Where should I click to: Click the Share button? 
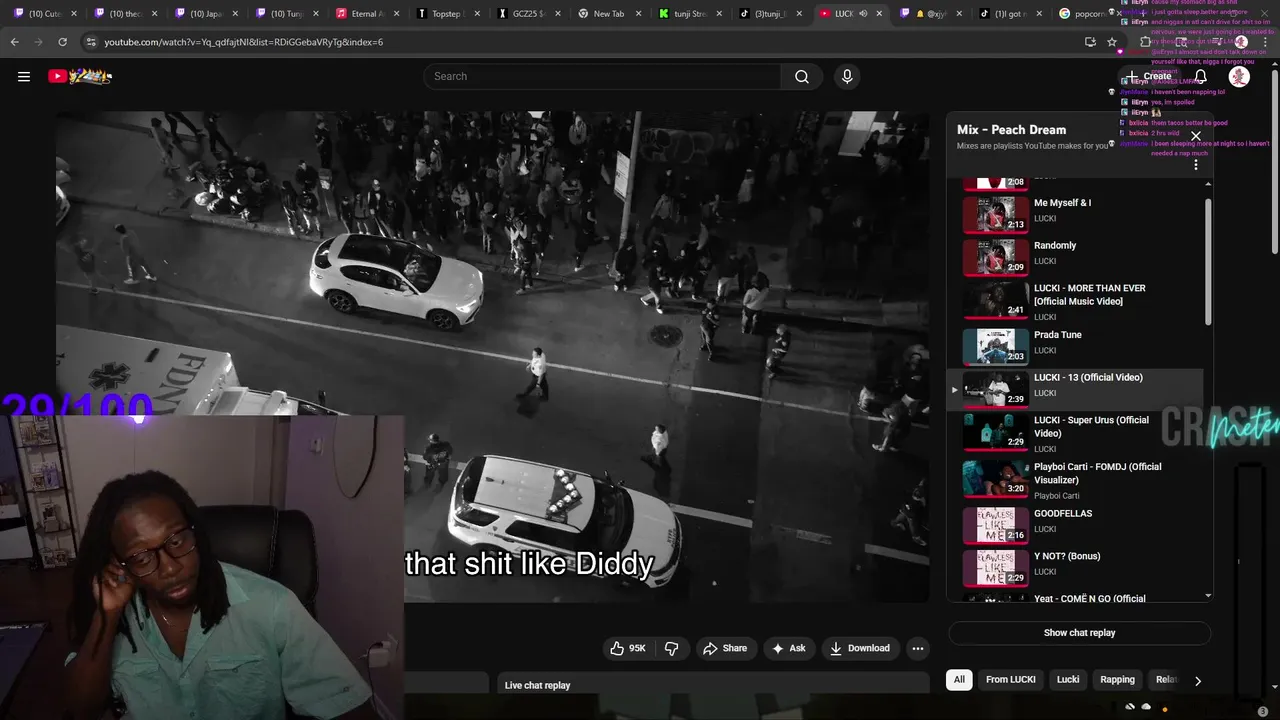click(725, 648)
